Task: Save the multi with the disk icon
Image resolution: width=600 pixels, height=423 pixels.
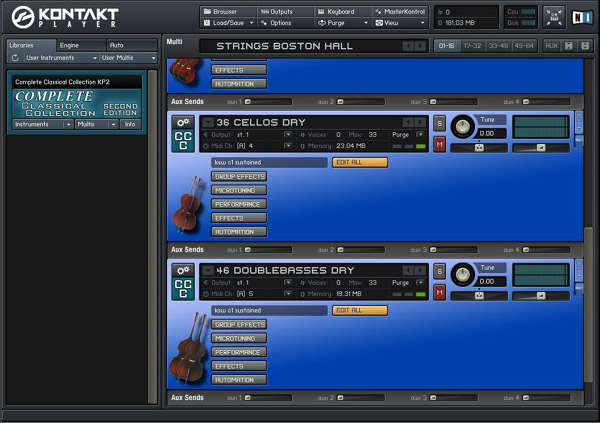Action: pos(569,46)
